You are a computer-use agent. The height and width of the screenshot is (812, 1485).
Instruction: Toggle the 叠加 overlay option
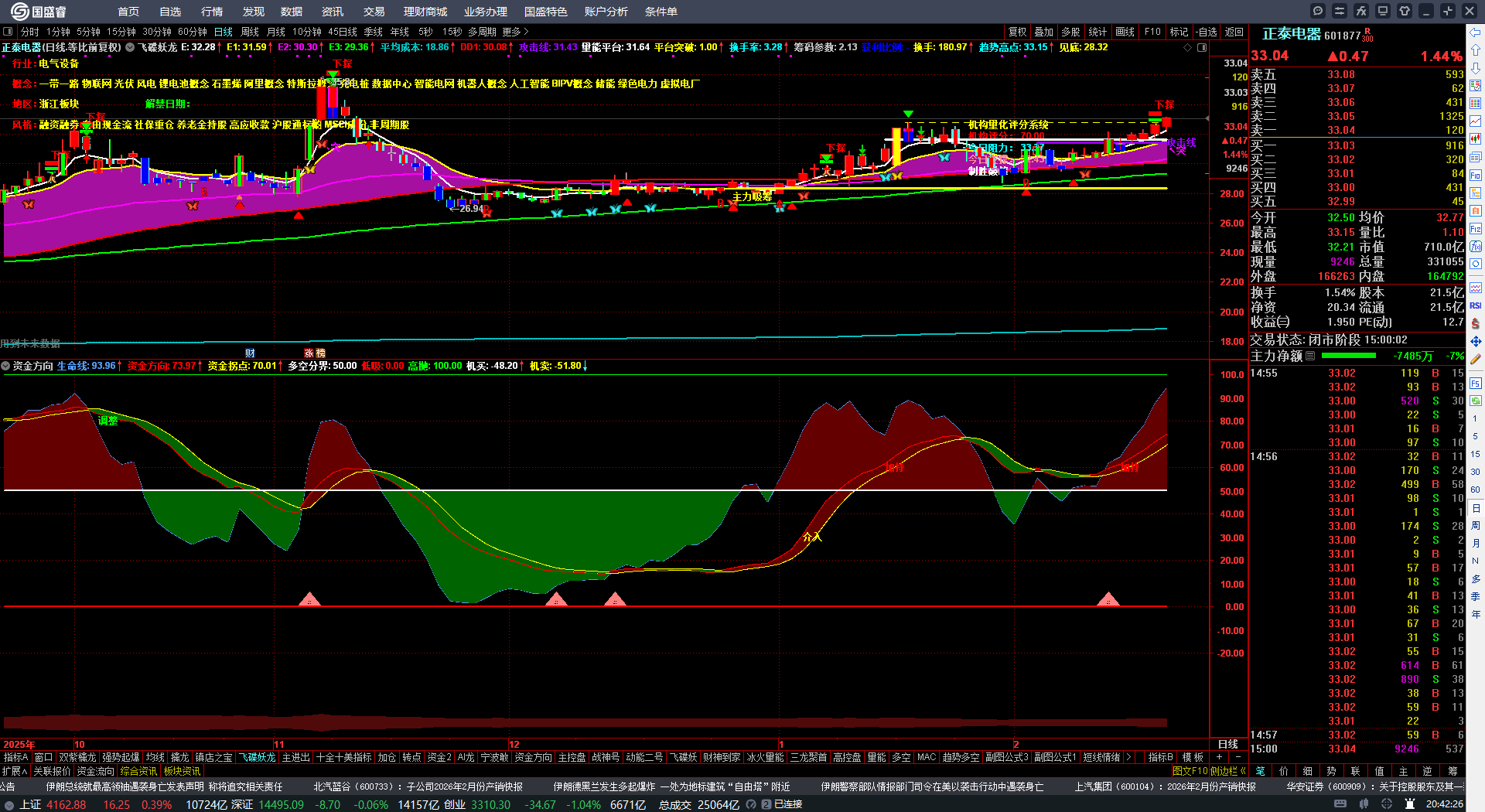pyautogui.click(x=1043, y=32)
